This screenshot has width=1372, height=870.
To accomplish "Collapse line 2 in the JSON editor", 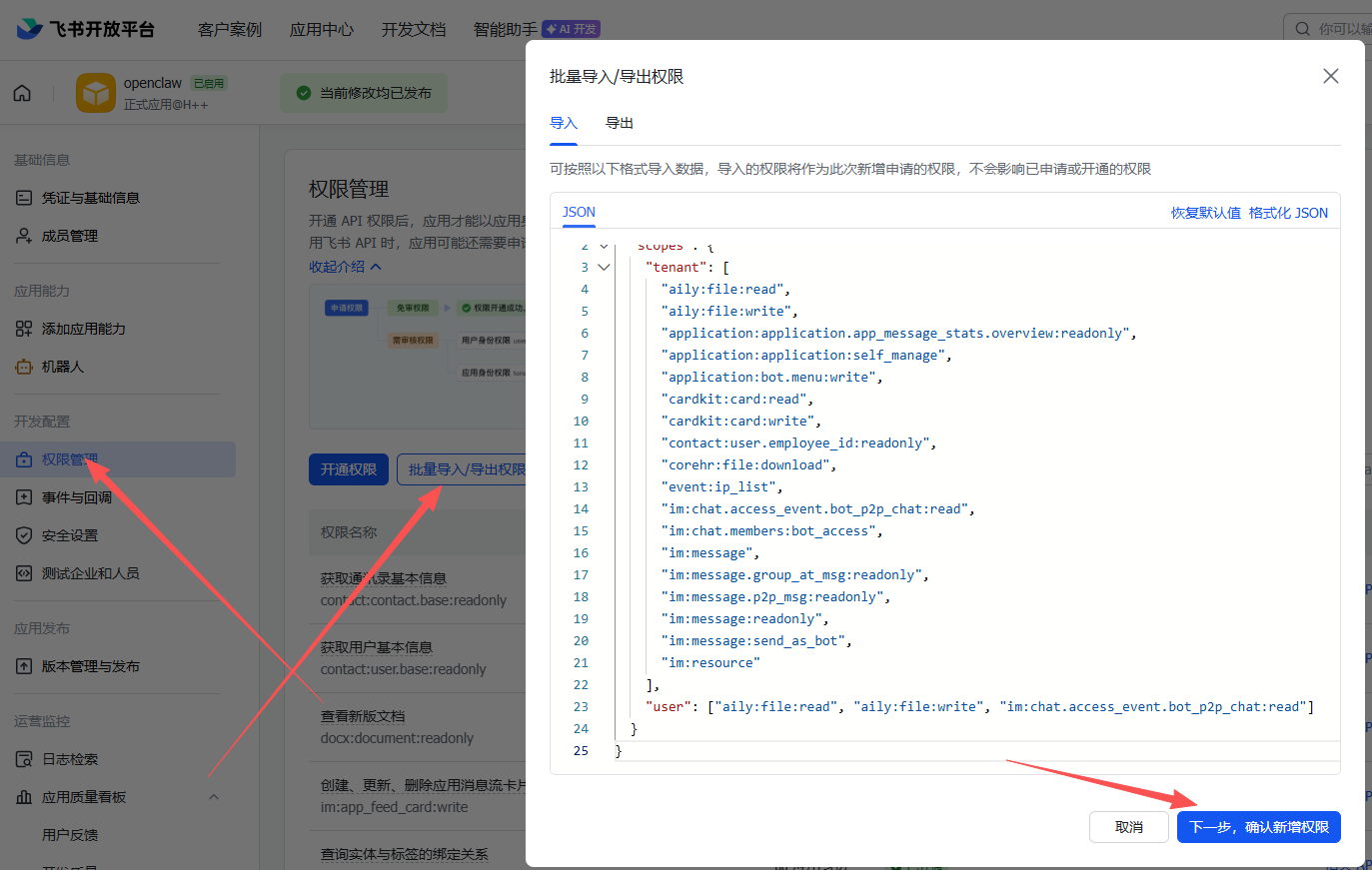I will (x=605, y=245).
